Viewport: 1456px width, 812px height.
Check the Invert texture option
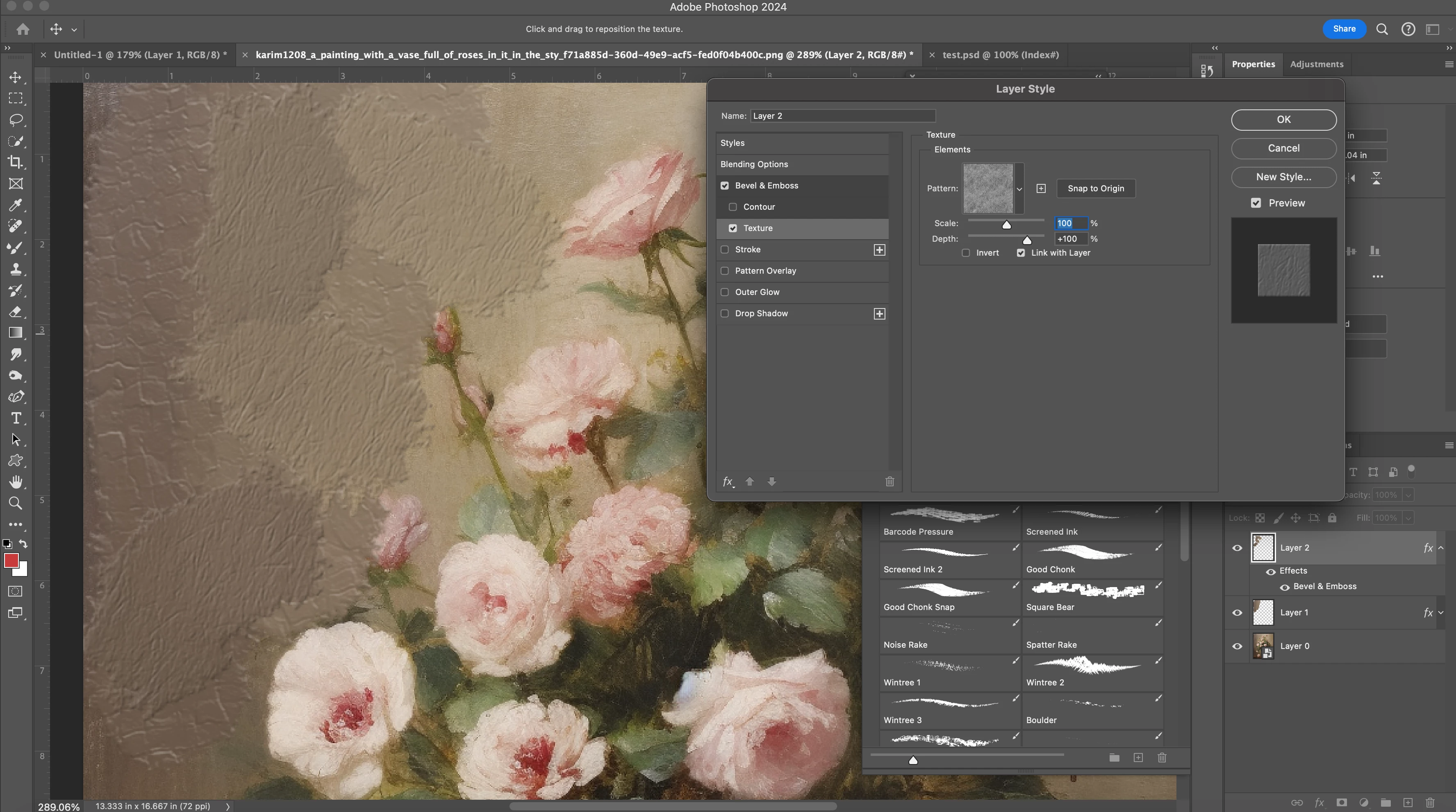coord(965,253)
